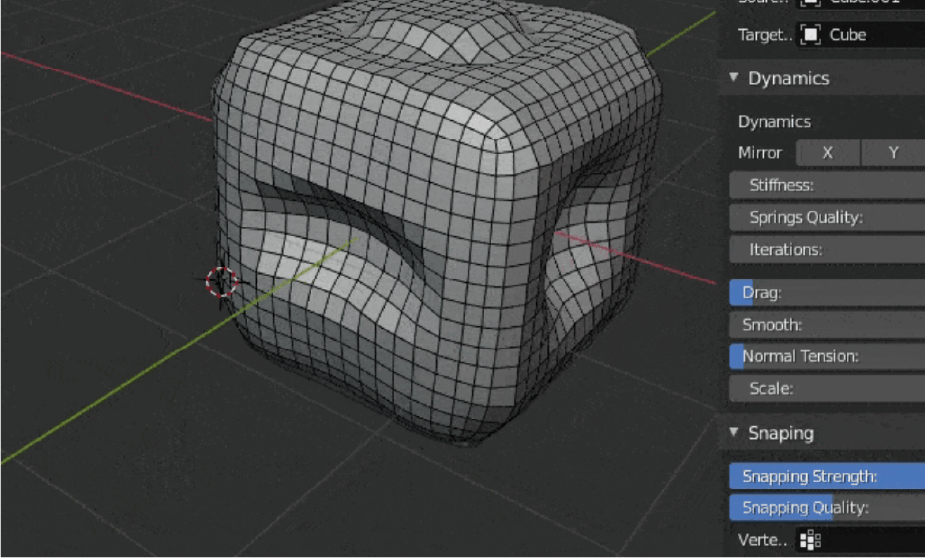Toggle Mirror Y axis

[892, 153]
